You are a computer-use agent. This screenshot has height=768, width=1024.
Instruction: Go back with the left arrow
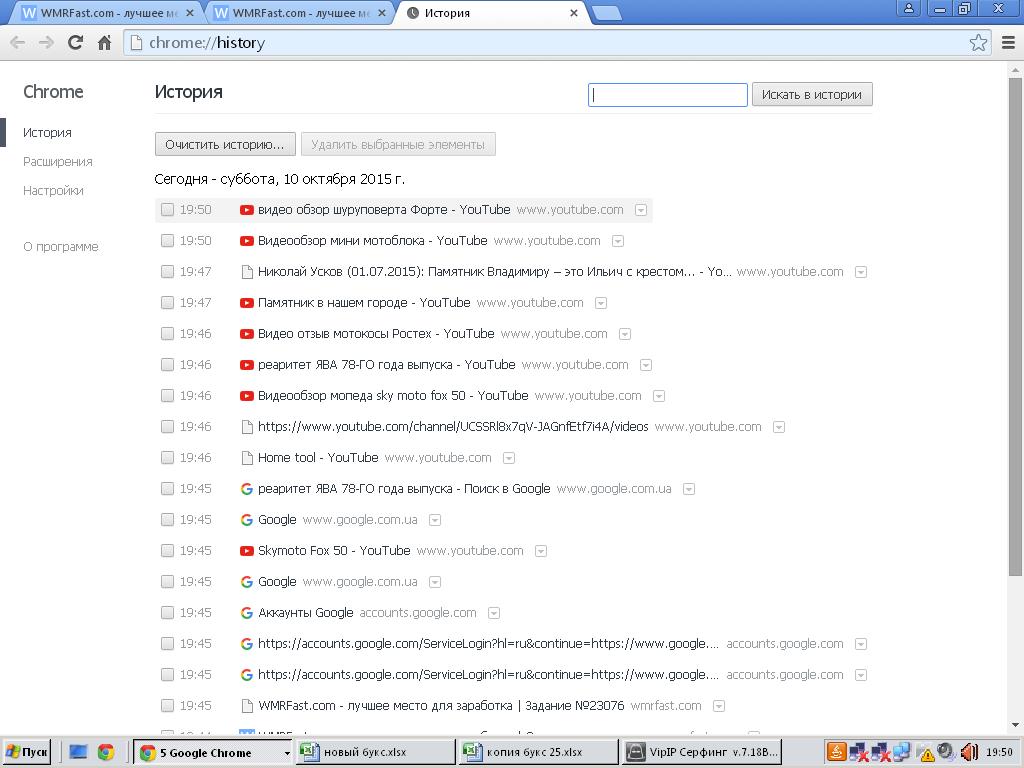(18, 42)
